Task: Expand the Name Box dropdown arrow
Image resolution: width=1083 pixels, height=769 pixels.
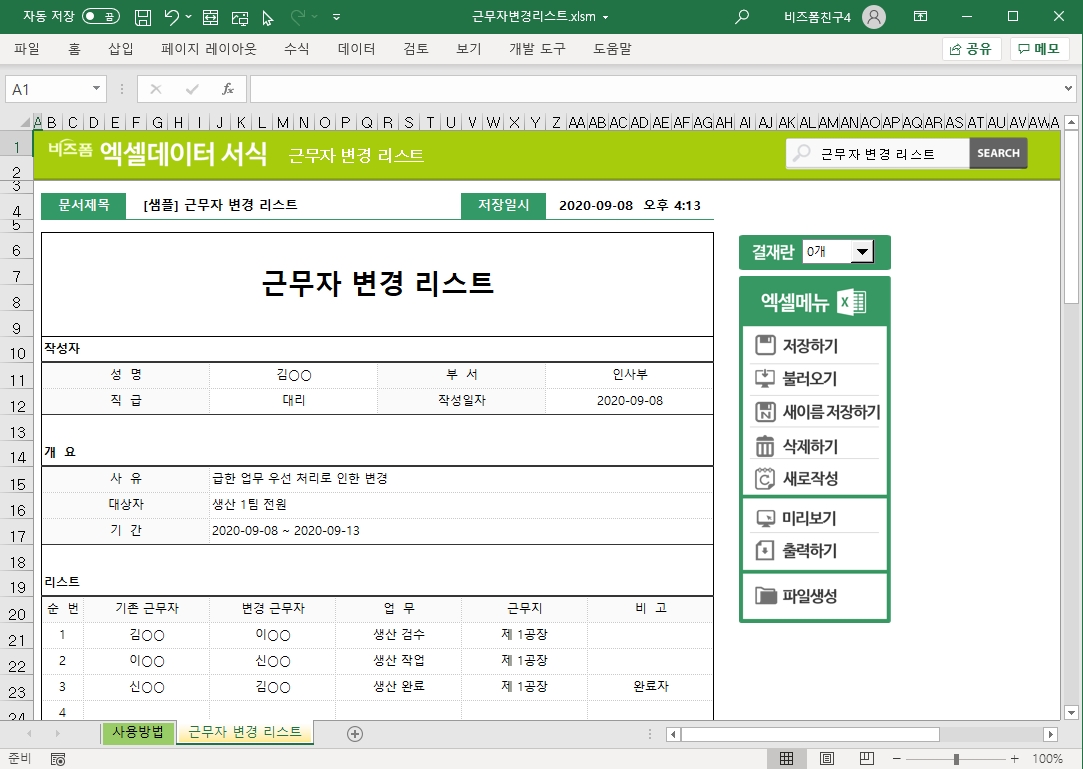Action: pos(97,89)
